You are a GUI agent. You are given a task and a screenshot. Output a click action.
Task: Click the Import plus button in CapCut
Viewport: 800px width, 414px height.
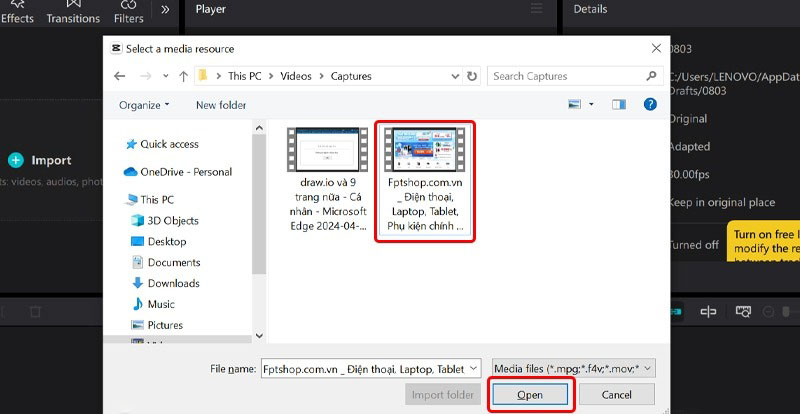(16, 160)
